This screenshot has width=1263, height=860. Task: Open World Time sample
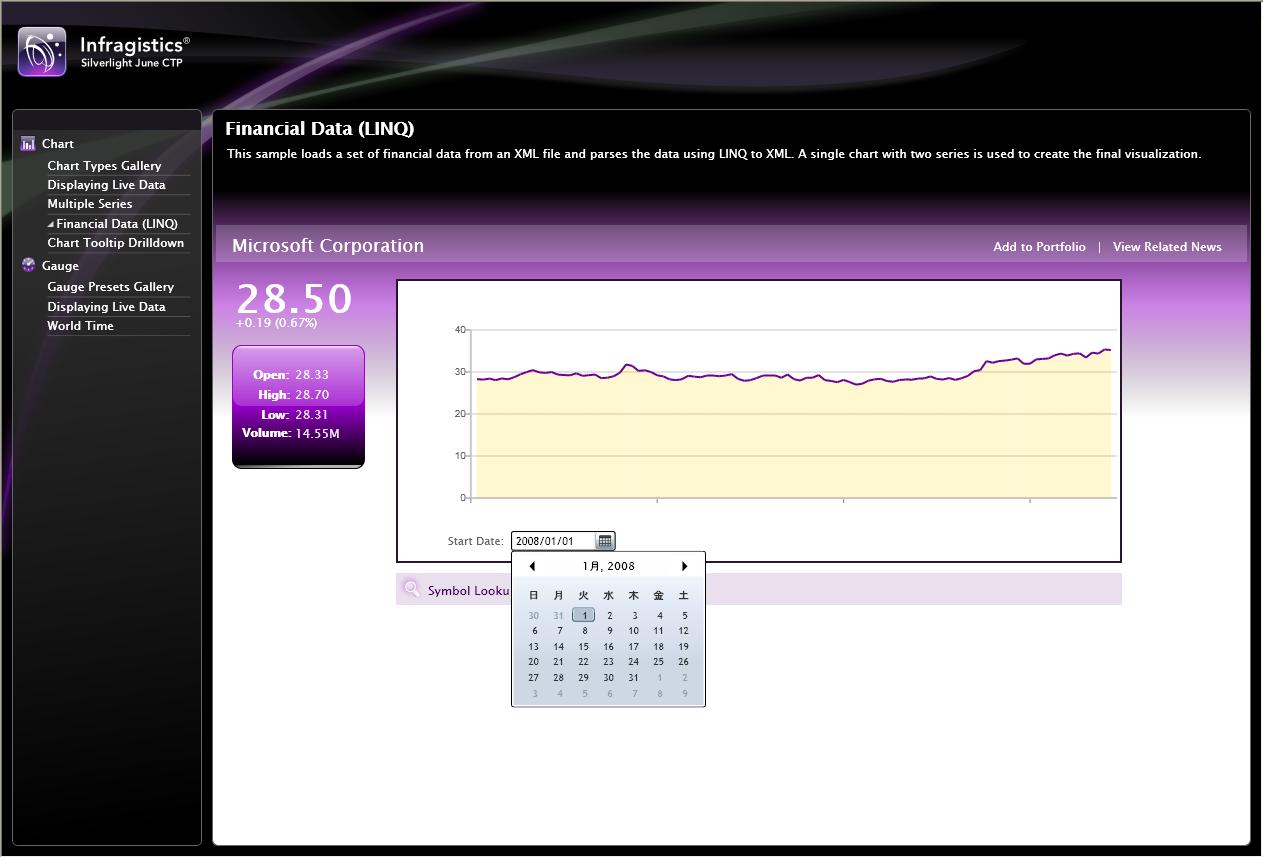[x=80, y=326]
